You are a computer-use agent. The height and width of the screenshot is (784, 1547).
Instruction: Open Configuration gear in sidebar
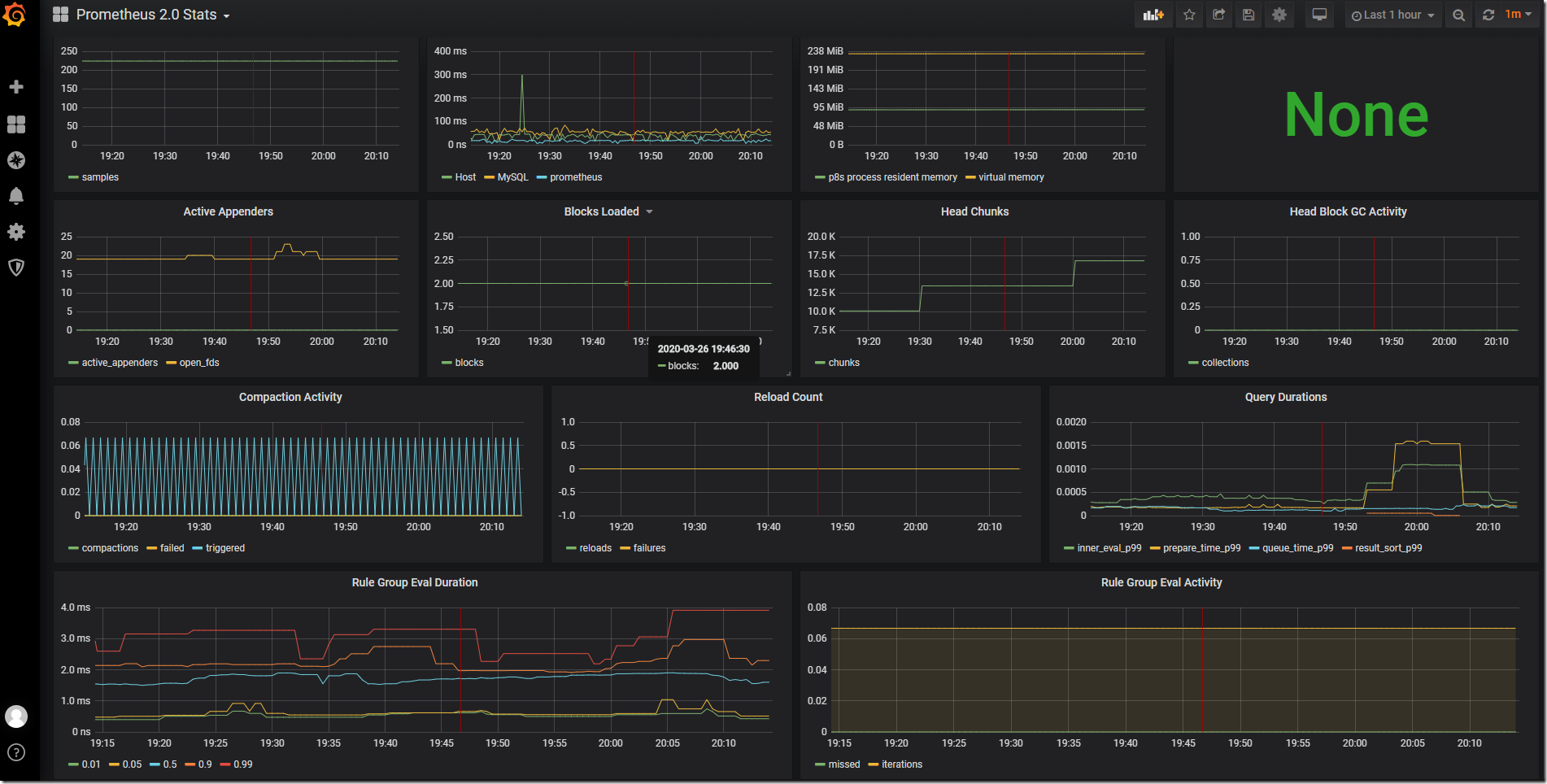[x=16, y=232]
